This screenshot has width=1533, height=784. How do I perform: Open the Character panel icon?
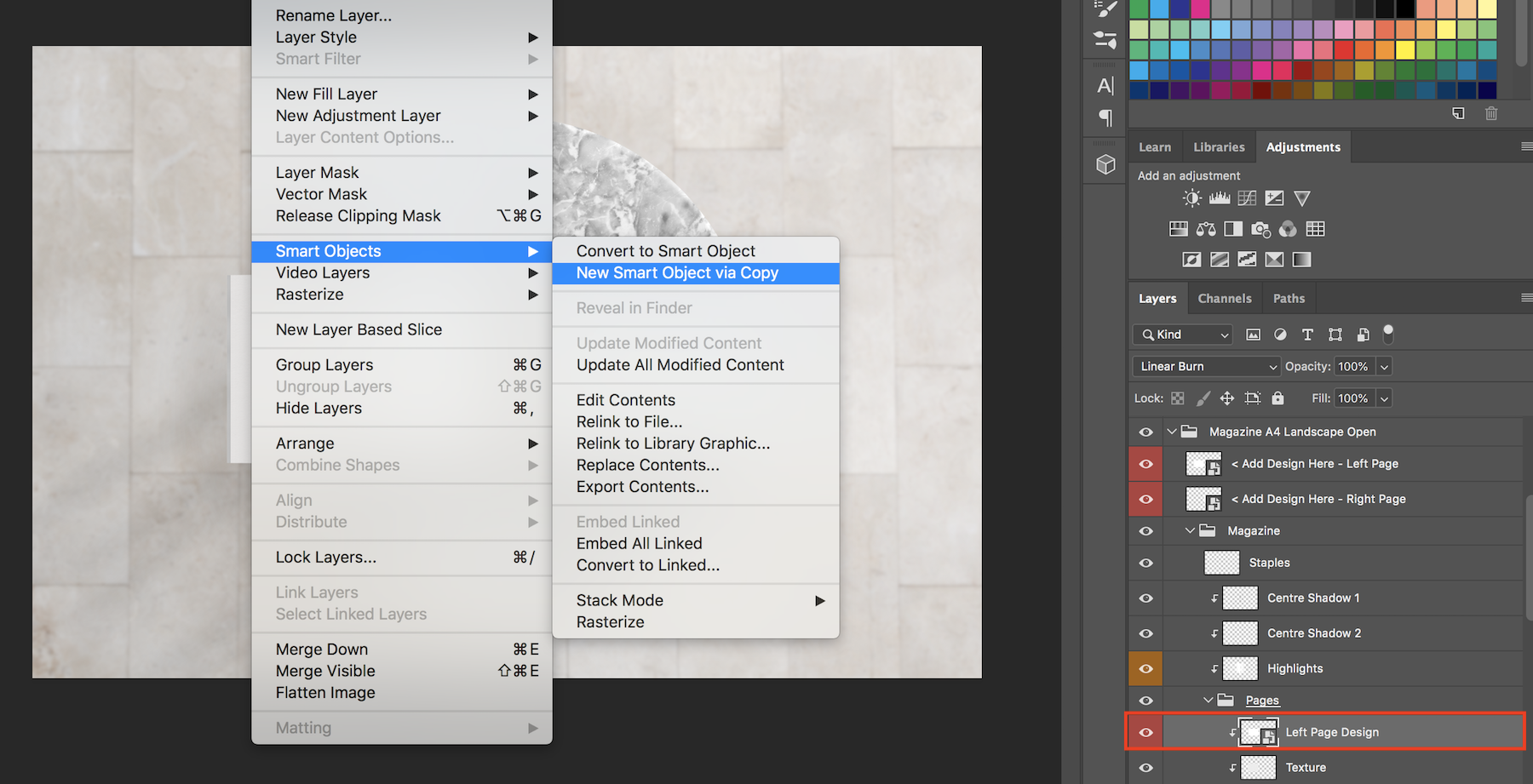(1105, 85)
